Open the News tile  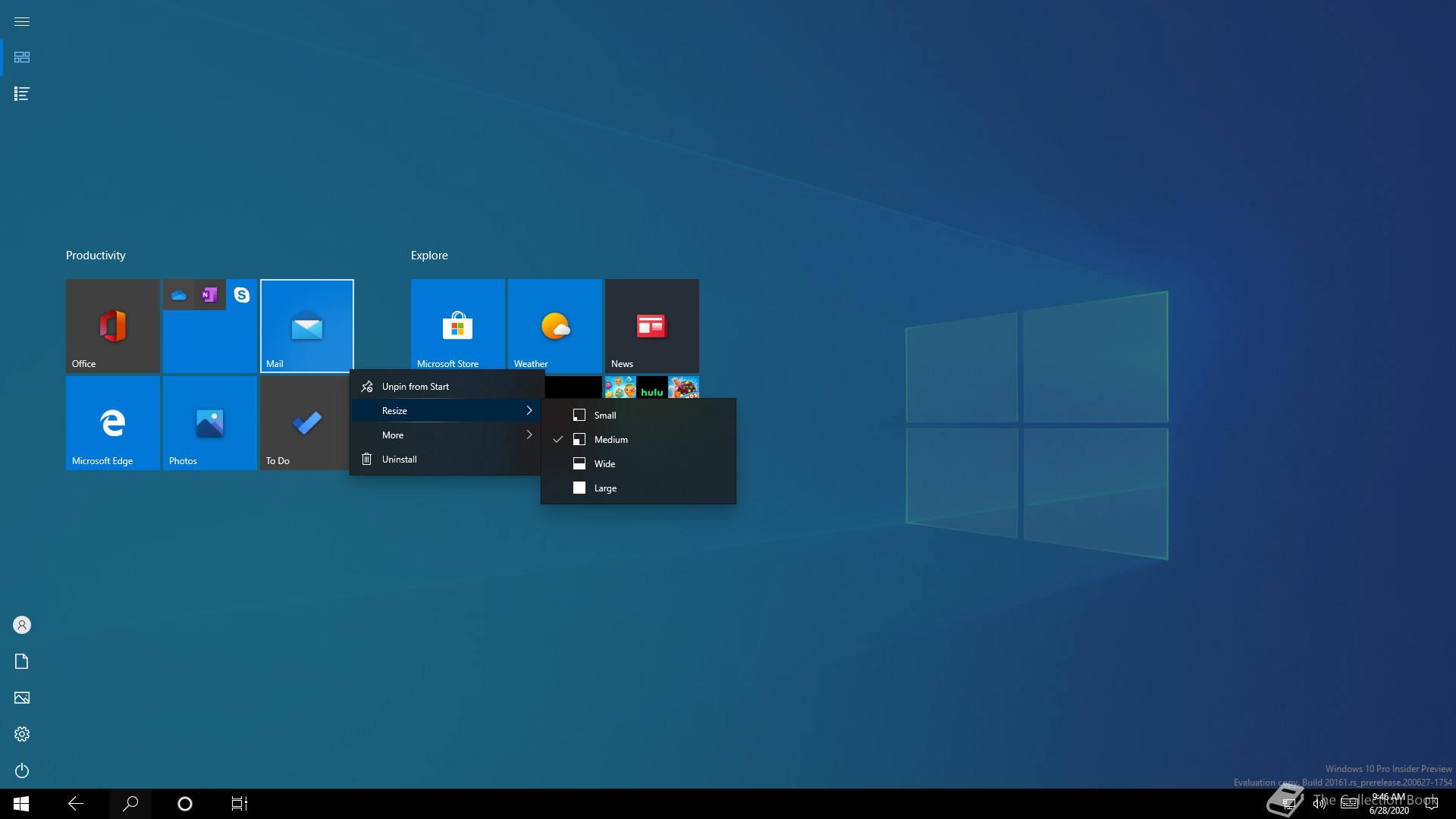[651, 325]
